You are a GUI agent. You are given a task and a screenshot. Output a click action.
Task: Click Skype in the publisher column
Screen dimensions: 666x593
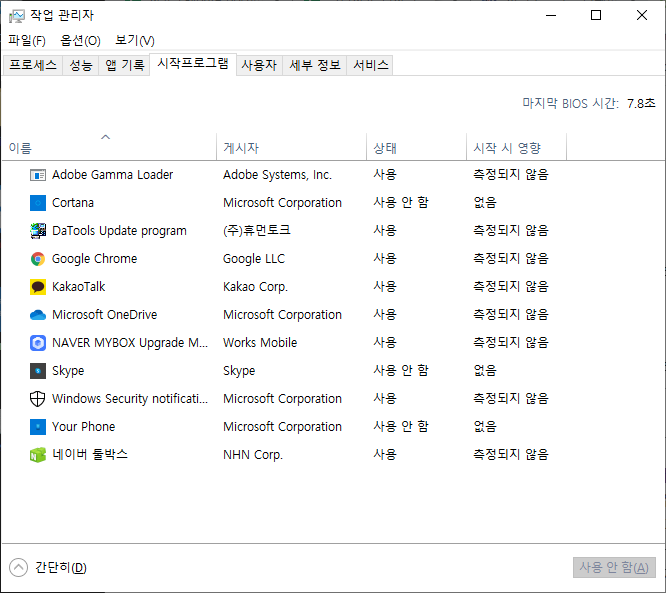click(239, 371)
